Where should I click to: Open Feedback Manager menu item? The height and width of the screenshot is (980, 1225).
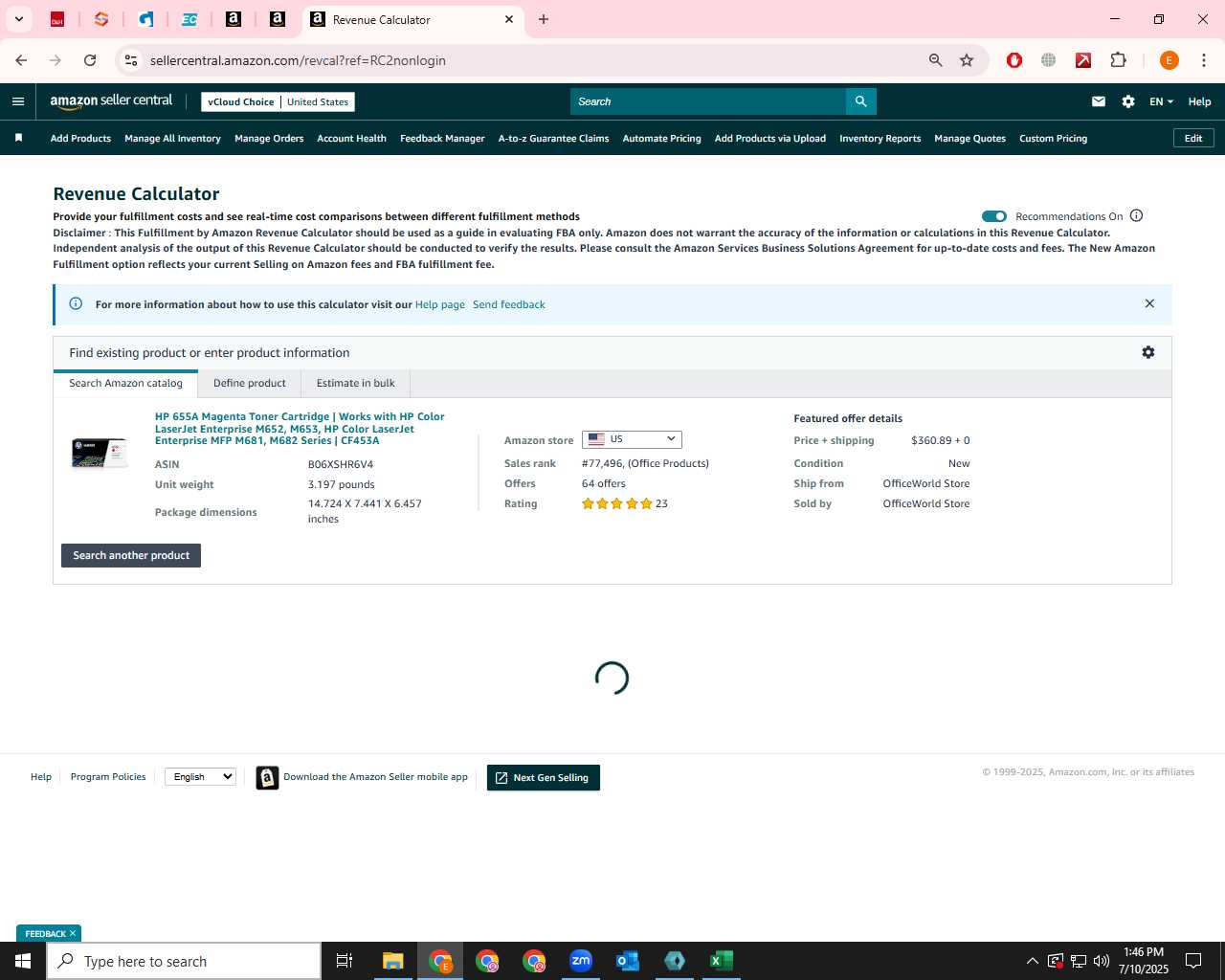coord(442,139)
